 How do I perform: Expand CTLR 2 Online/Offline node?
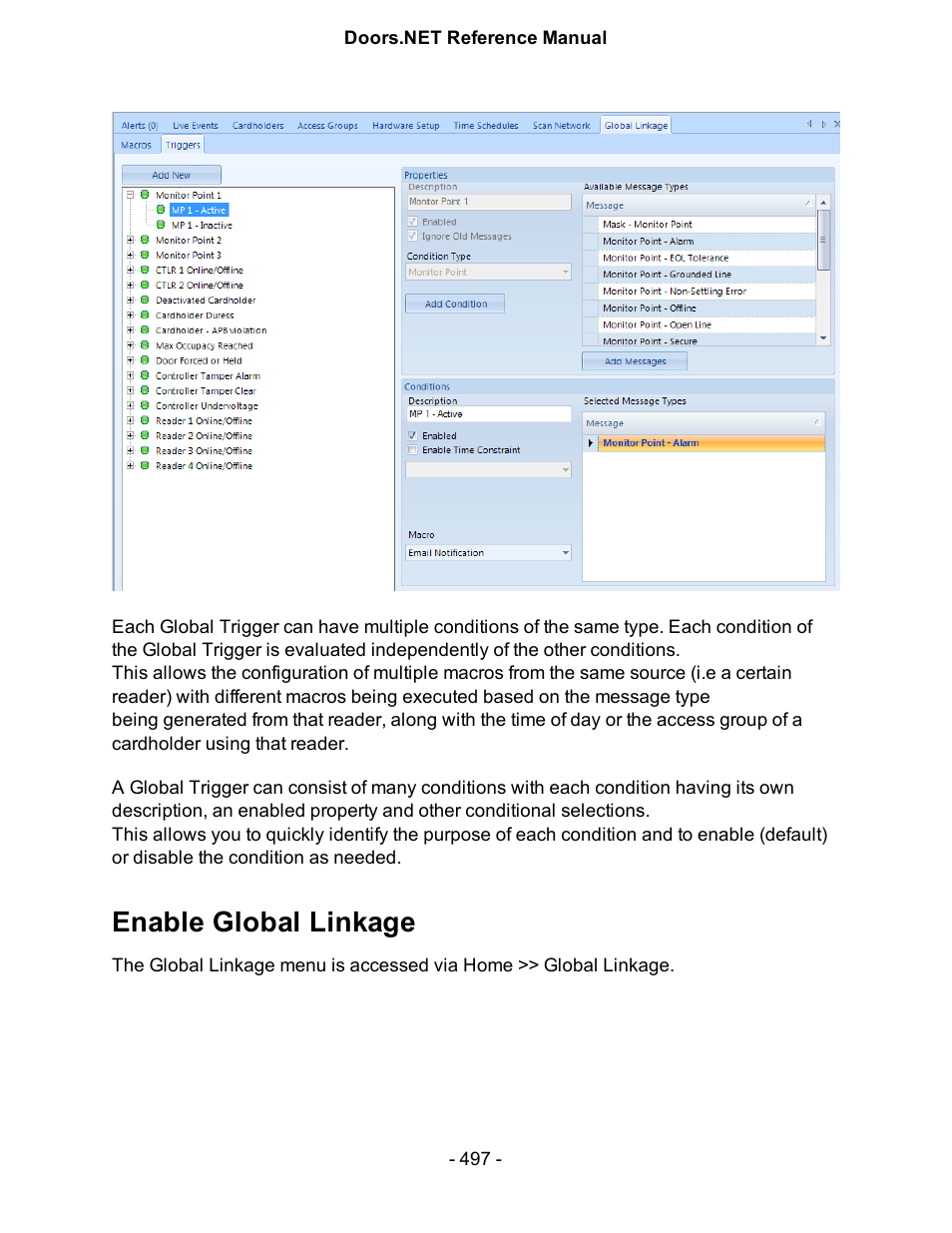[130, 286]
